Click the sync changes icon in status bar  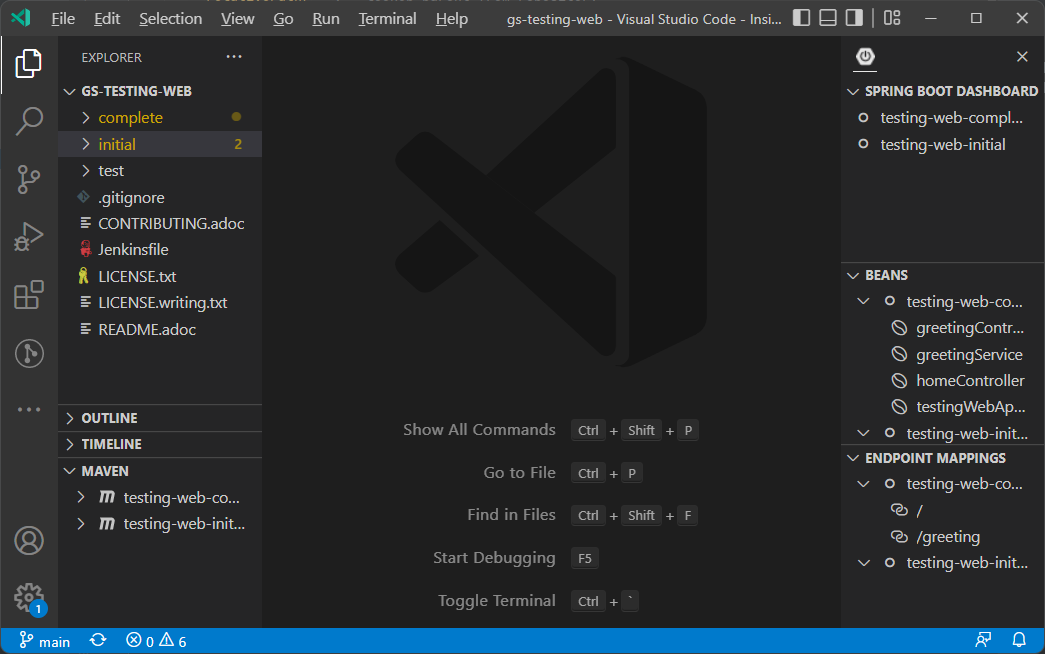pyautogui.click(x=97, y=640)
